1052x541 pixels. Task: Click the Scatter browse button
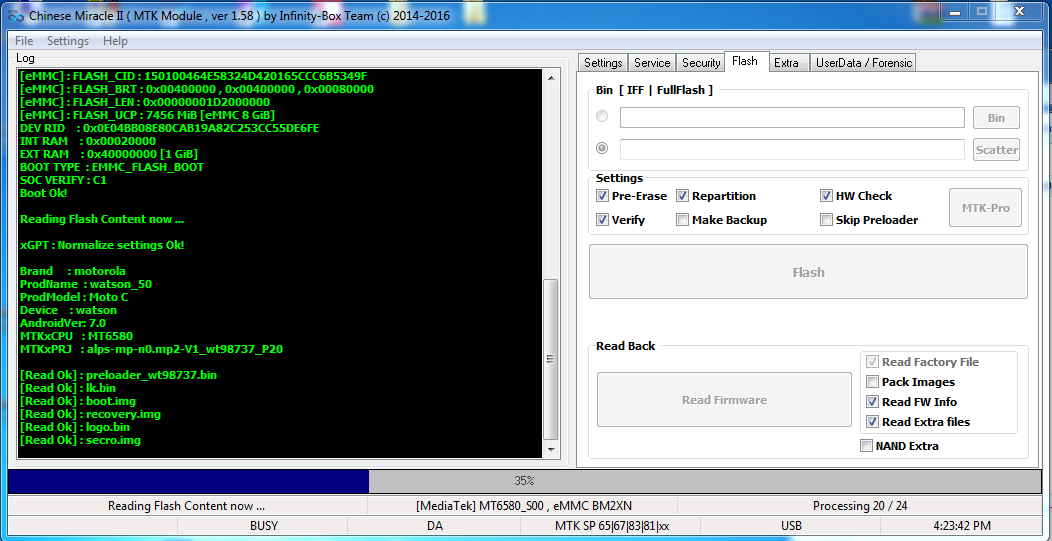996,150
